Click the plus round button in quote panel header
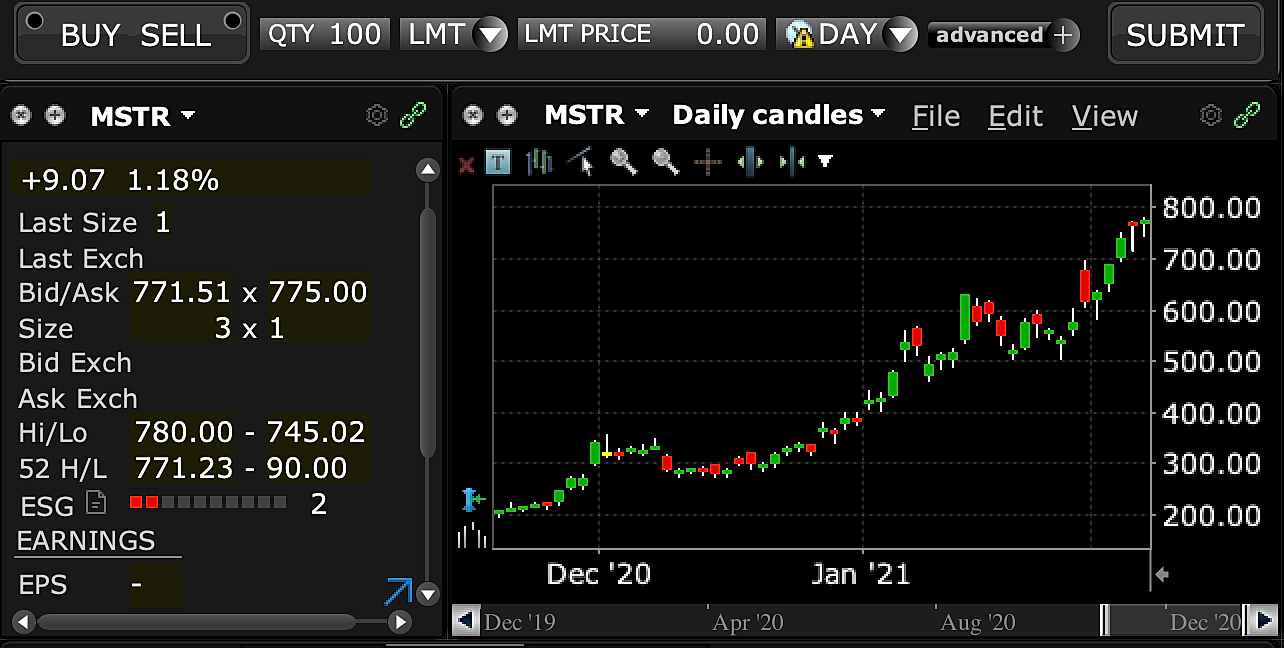Image resolution: width=1284 pixels, height=648 pixels. 56,116
